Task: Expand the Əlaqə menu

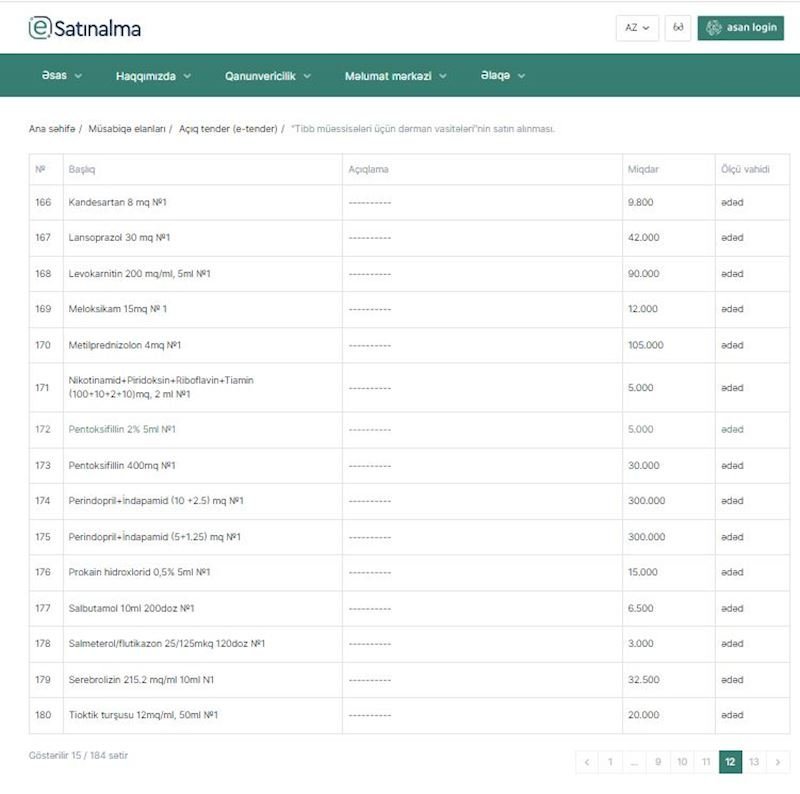Action: (502, 76)
